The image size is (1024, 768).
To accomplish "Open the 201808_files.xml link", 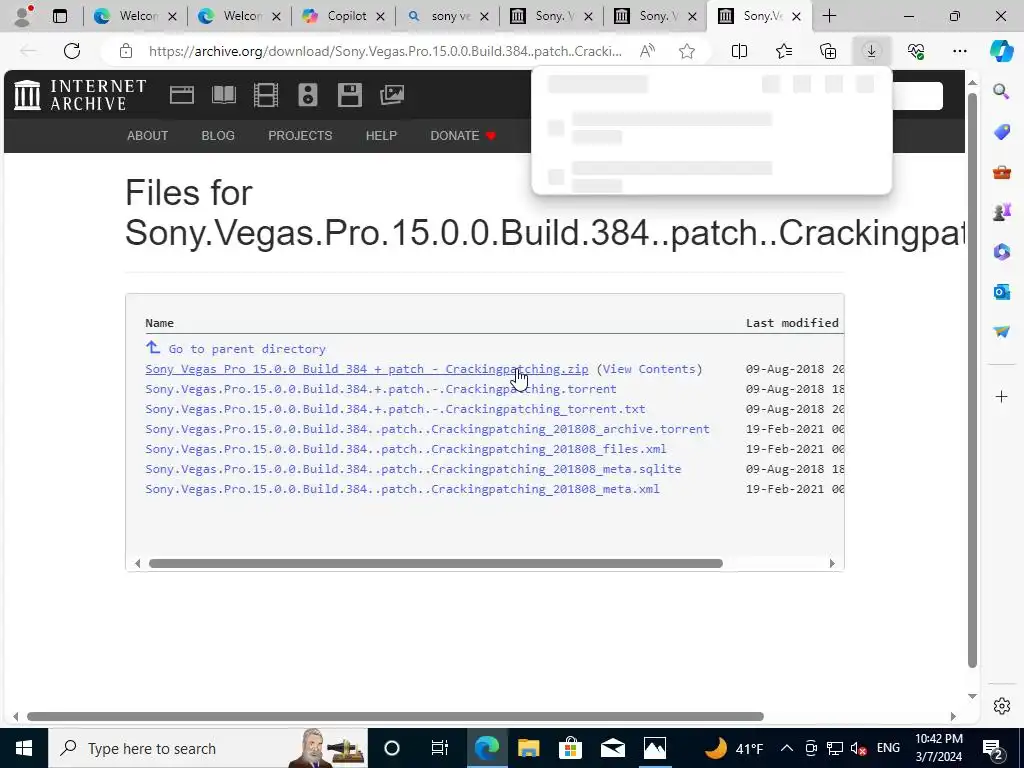I will pyautogui.click(x=406, y=449).
